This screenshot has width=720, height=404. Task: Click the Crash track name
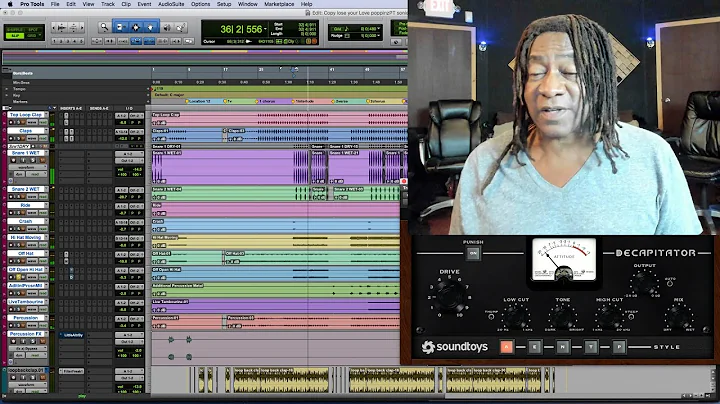click(26, 221)
